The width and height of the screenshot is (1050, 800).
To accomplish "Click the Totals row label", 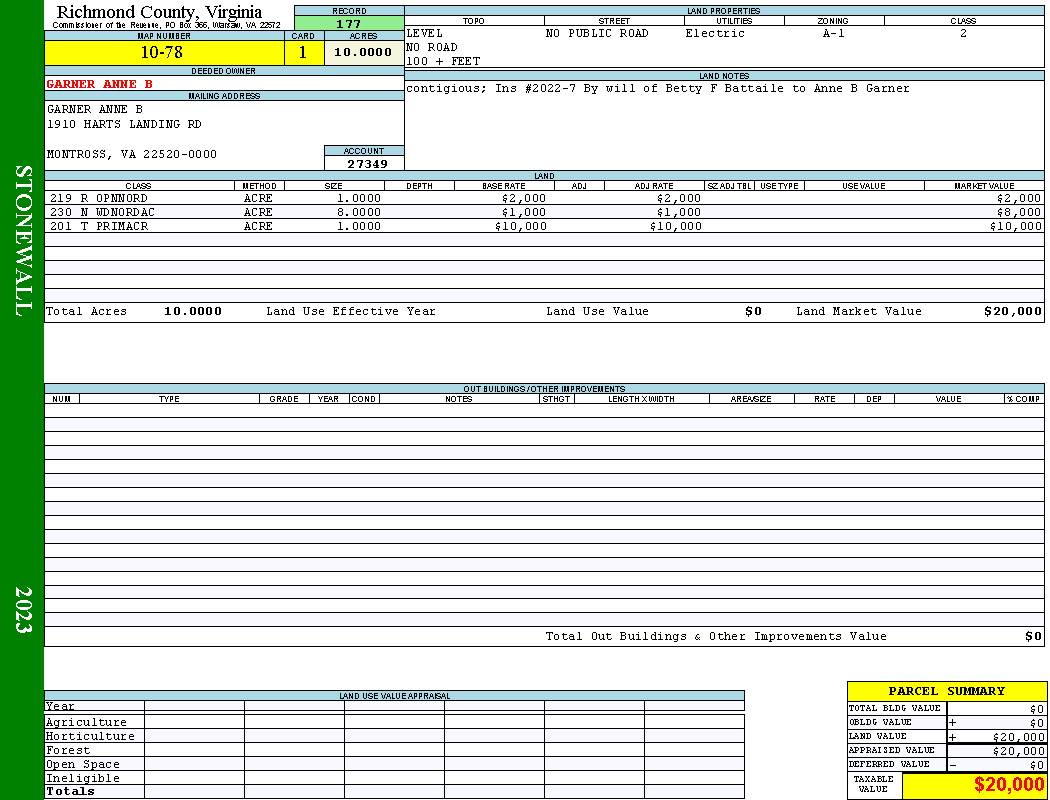I will pyautogui.click(x=70, y=791).
